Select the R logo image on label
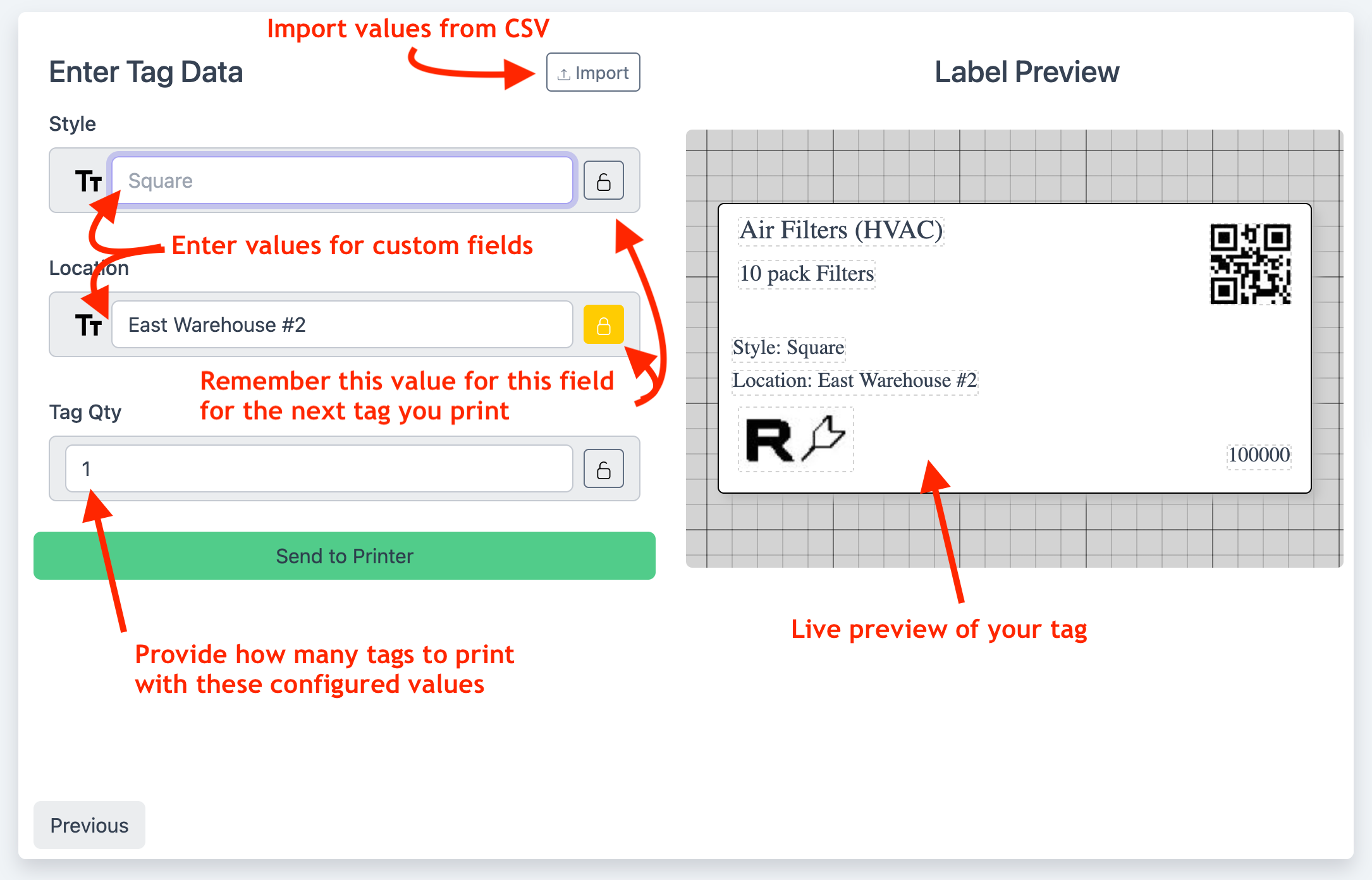This screenshot has height=880, width=1372. 795,439
